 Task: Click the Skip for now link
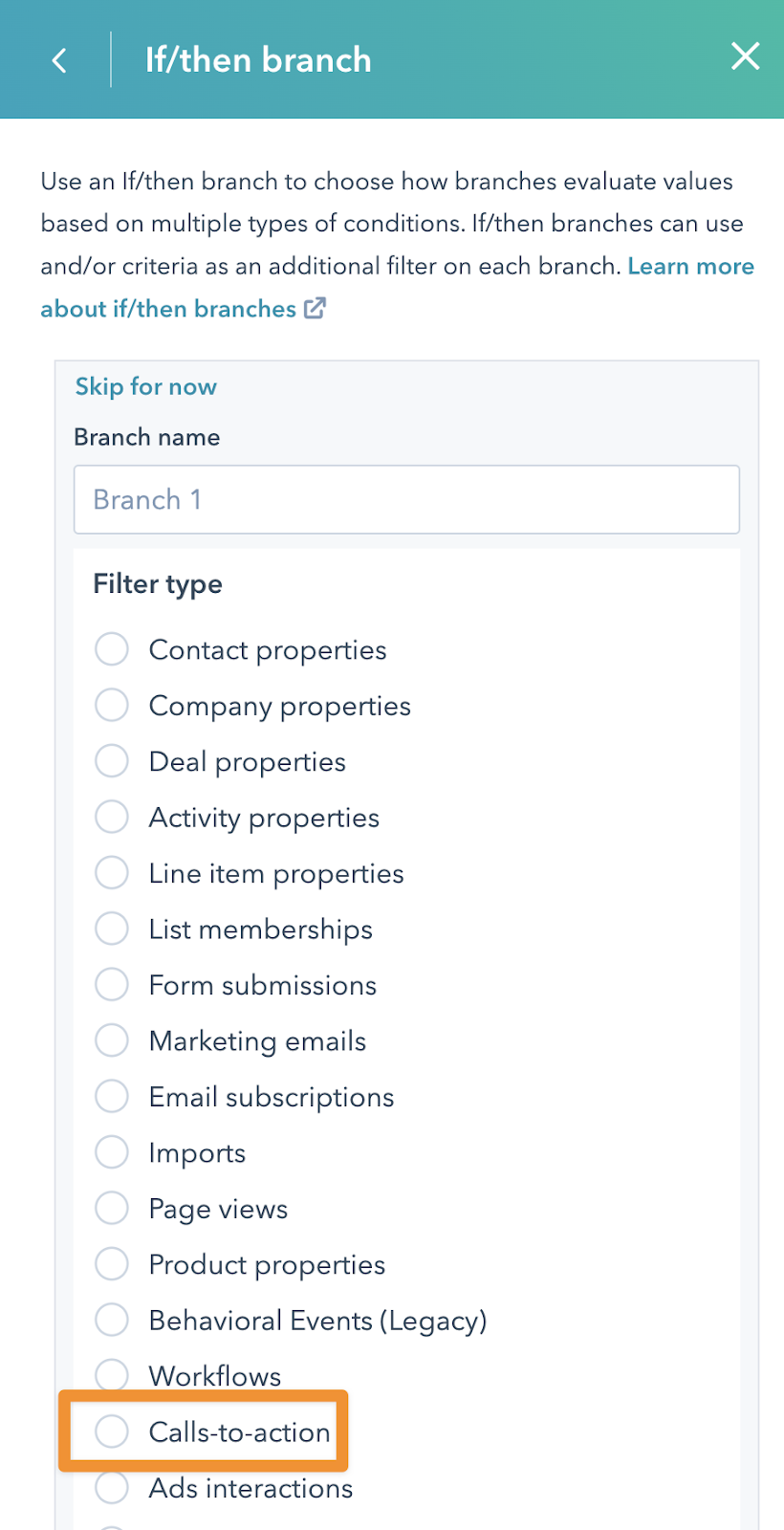click(145, 386)
